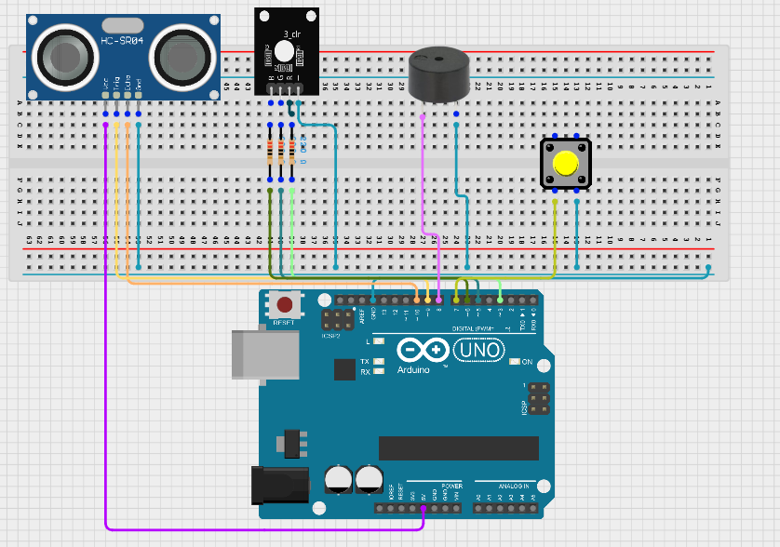This screenshot has width=780, height=547.
Task: Select the olive wire from the pushbutton's left leg
Action: click(x=555, y=239)
